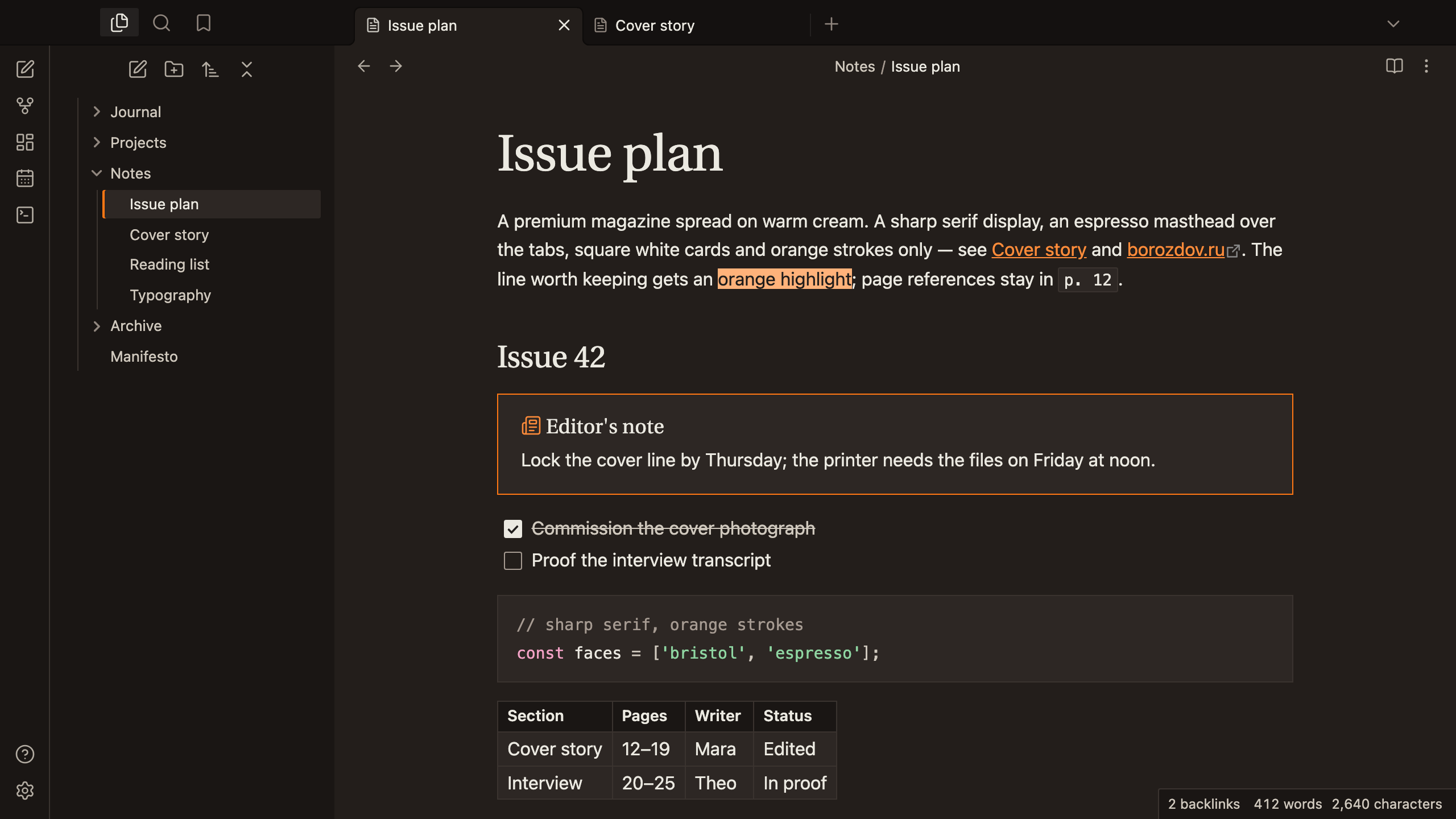Open the files explorer icon

(119, 23)
